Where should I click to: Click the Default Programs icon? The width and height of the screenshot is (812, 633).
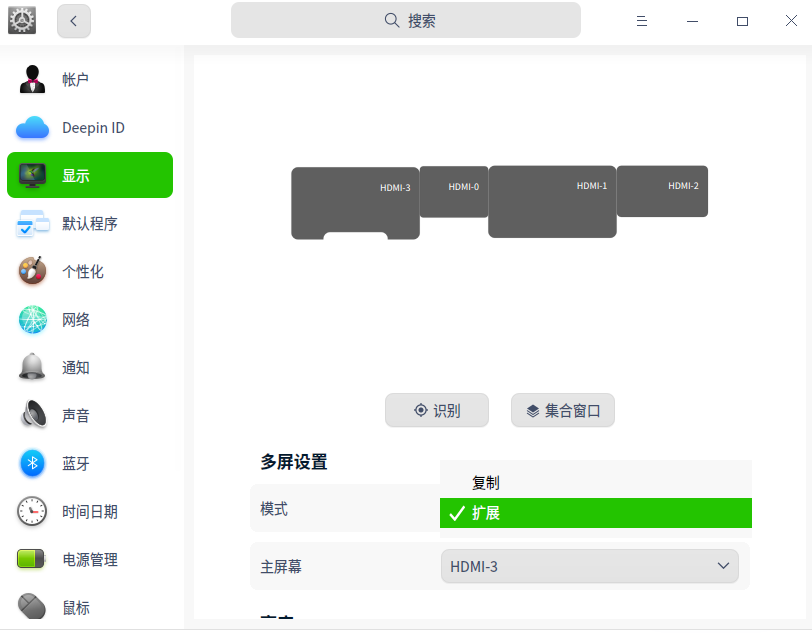pos(33,223)
